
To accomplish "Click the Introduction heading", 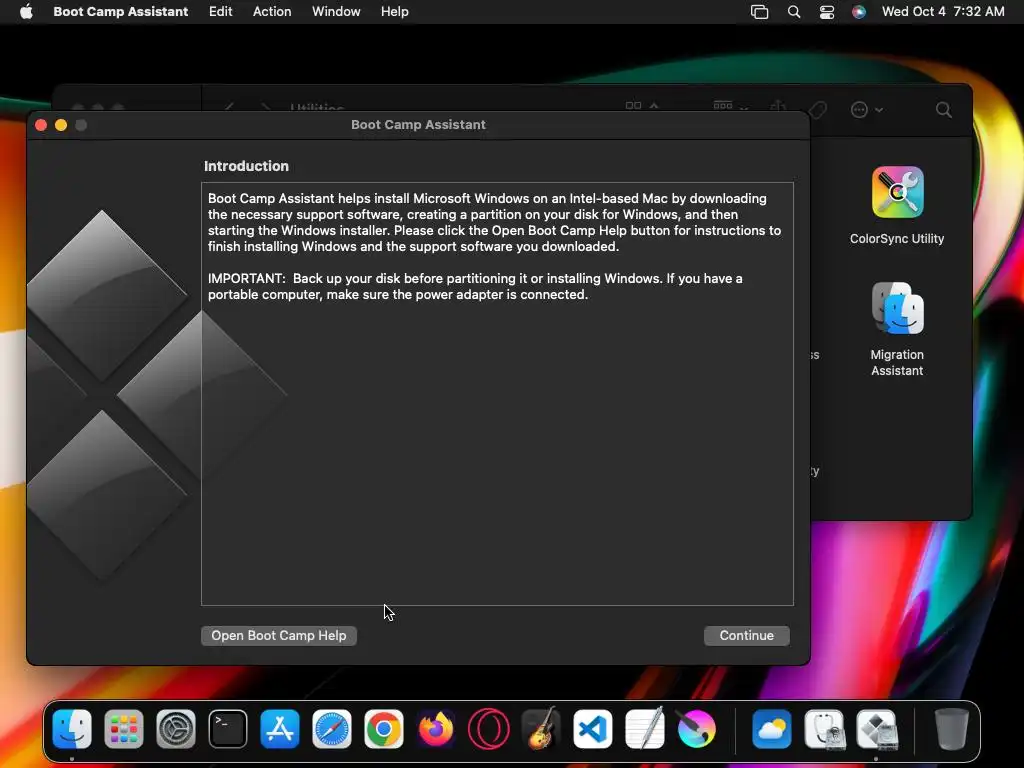I will [x=246, y=166].
